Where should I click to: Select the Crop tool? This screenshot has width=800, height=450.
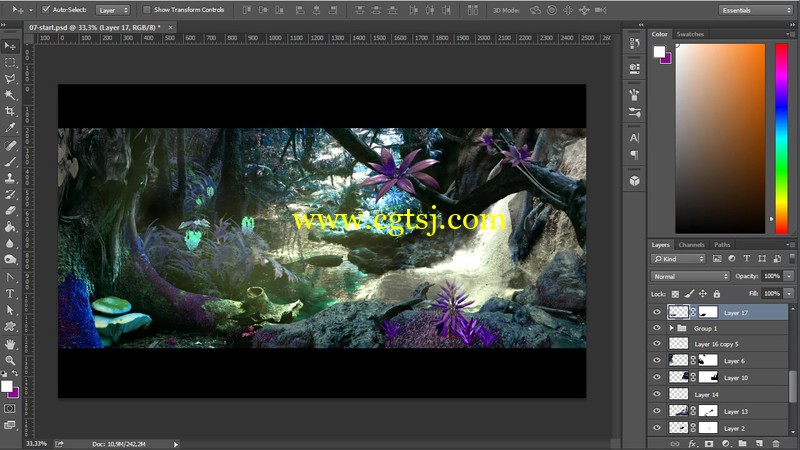[x=10, y=111]
